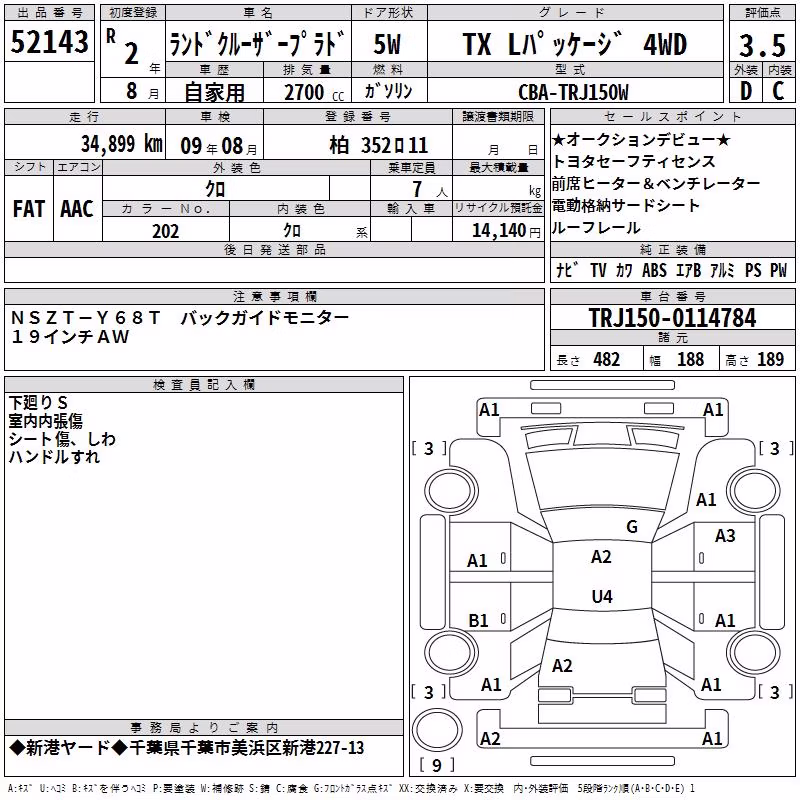
Task: Click the ルーフレール sales point
Action: pyautogui.click(x=596, y=228)
